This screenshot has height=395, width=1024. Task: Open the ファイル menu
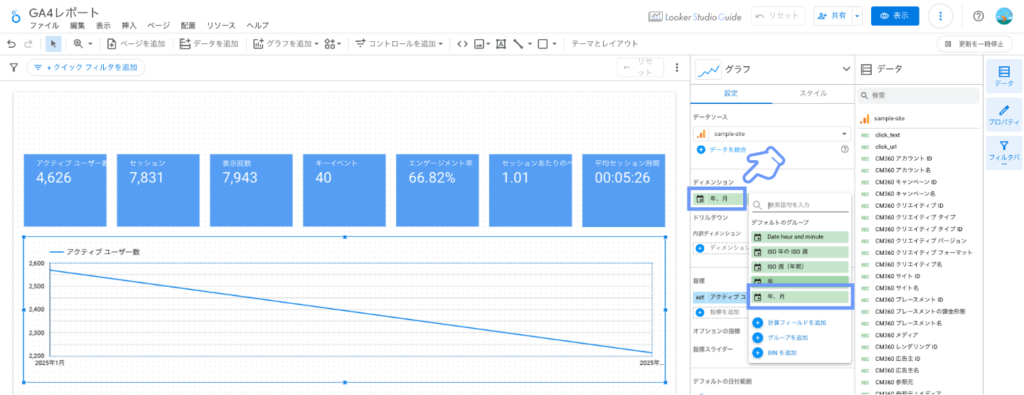pyautogui.click(x=44, y=25)
